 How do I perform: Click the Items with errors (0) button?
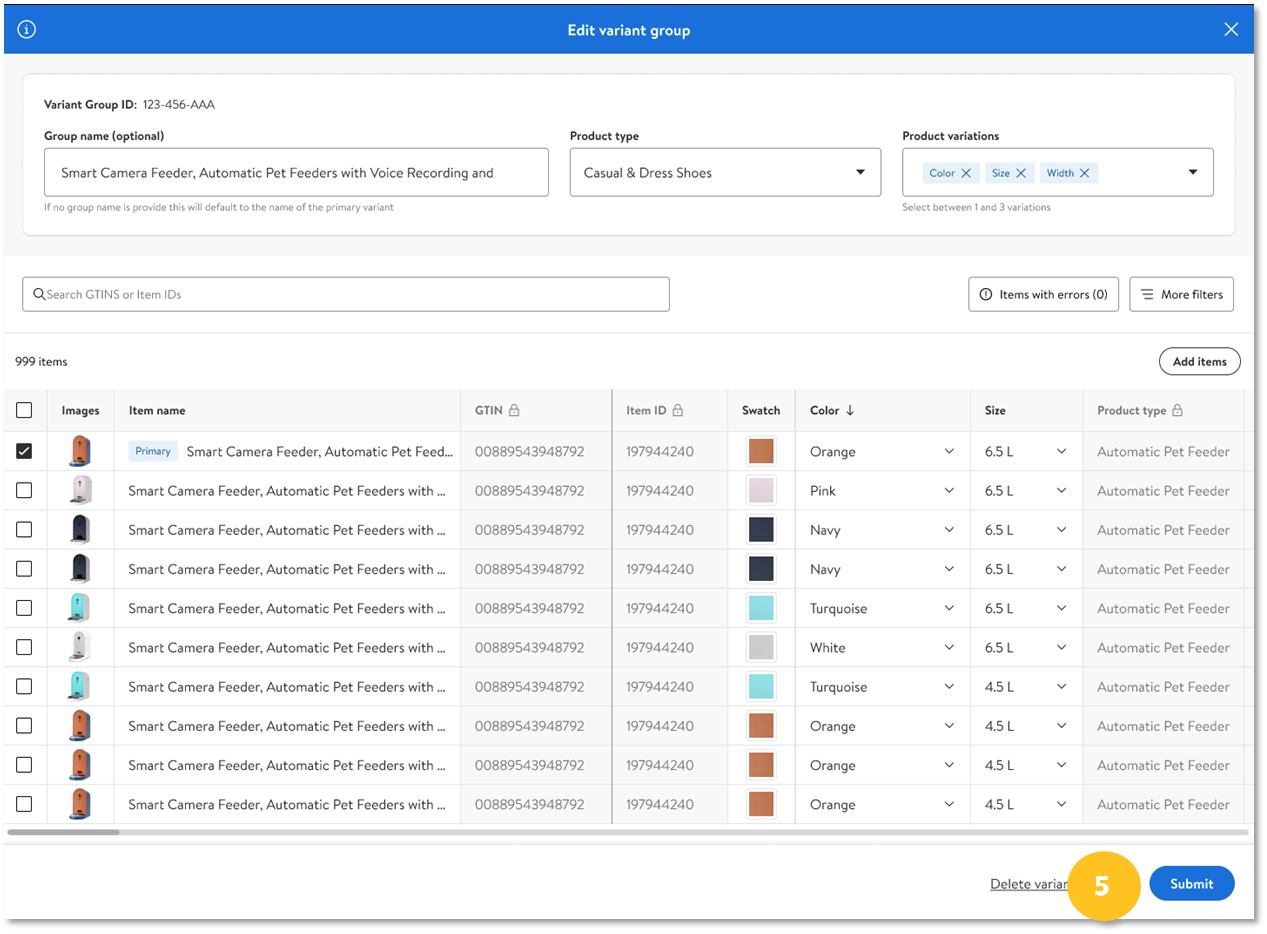click(x=1043, y=295)
